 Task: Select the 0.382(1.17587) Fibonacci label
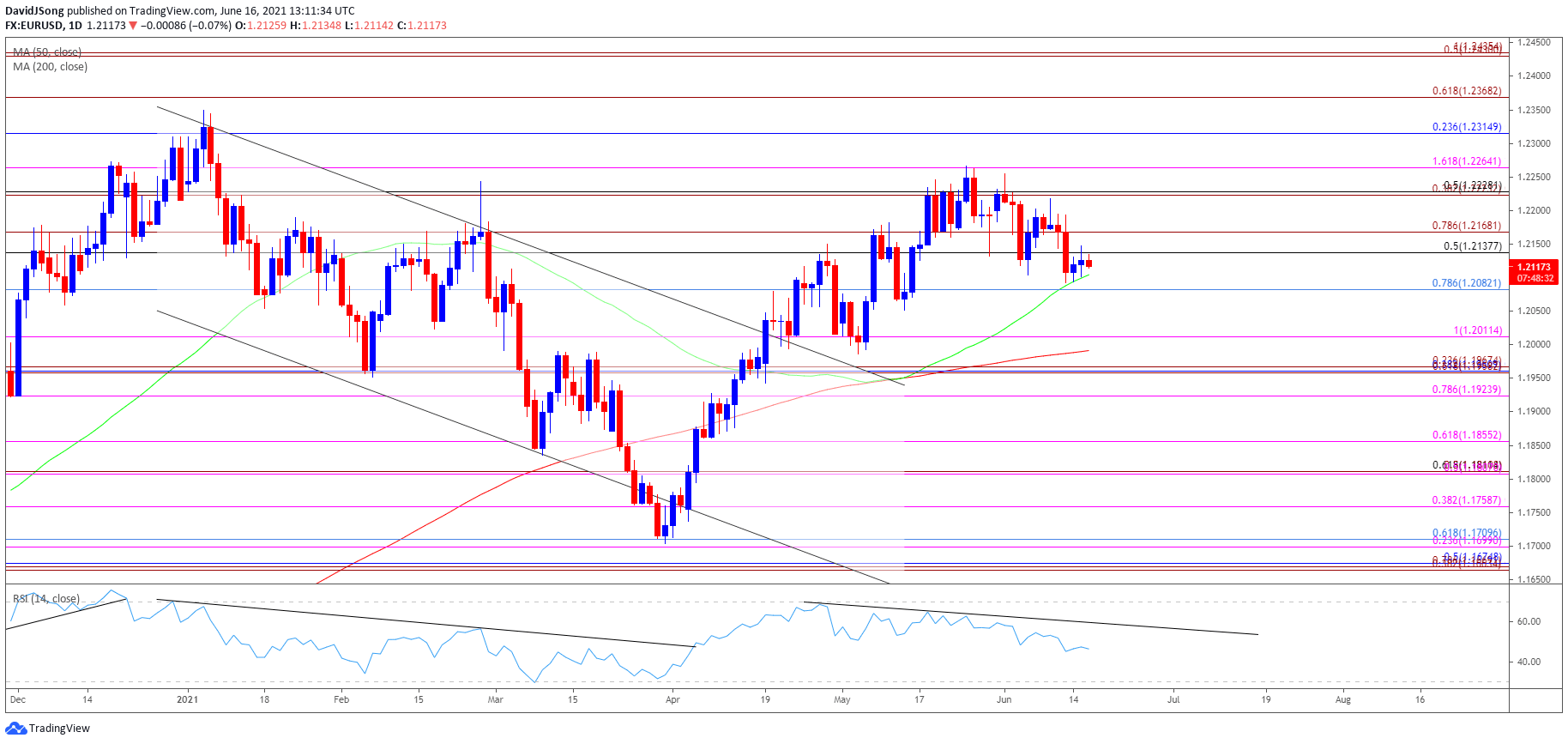pyautogui.click(x=1467, y=500)
